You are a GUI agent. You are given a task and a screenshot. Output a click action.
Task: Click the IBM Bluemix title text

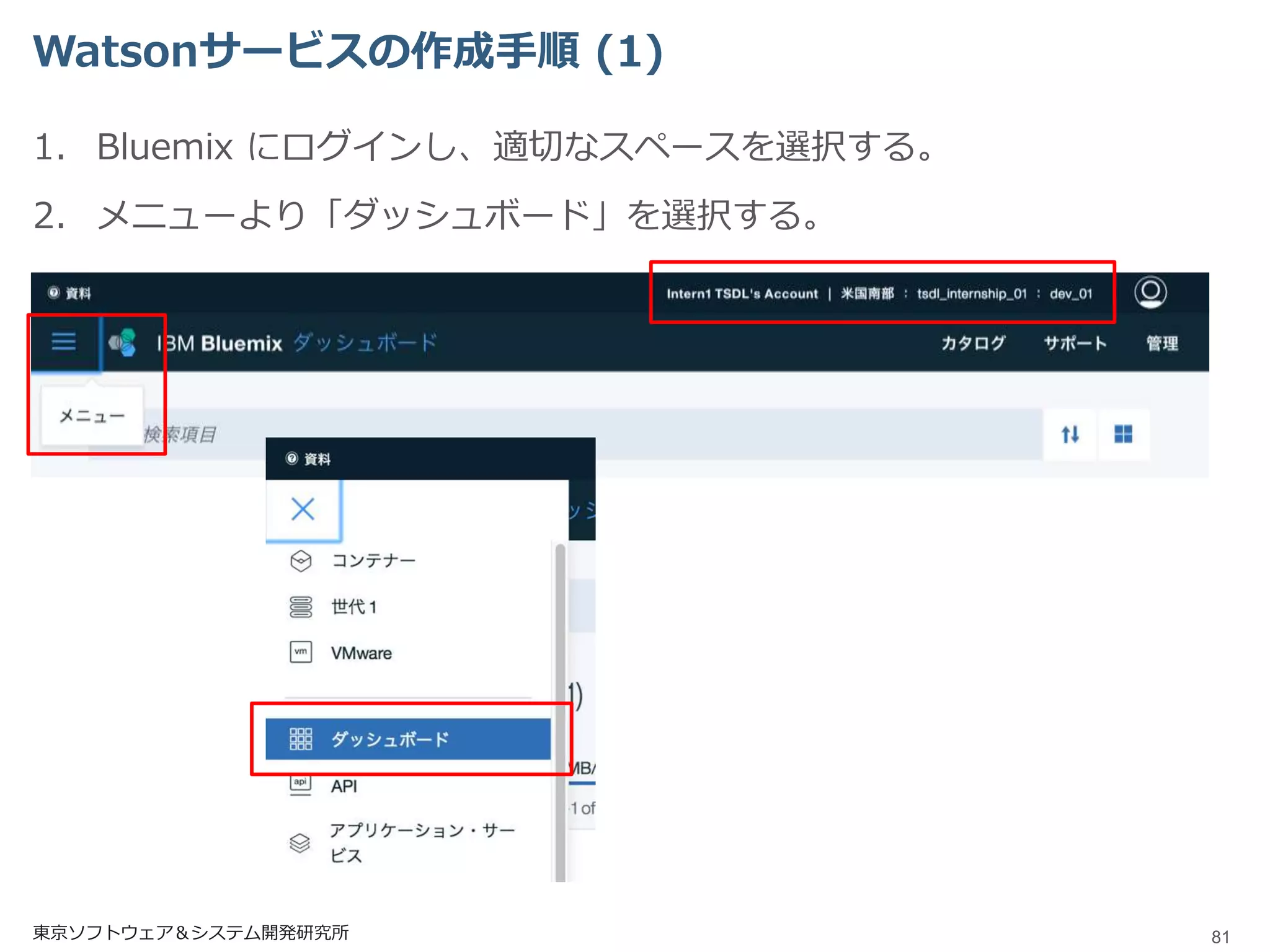220,343
